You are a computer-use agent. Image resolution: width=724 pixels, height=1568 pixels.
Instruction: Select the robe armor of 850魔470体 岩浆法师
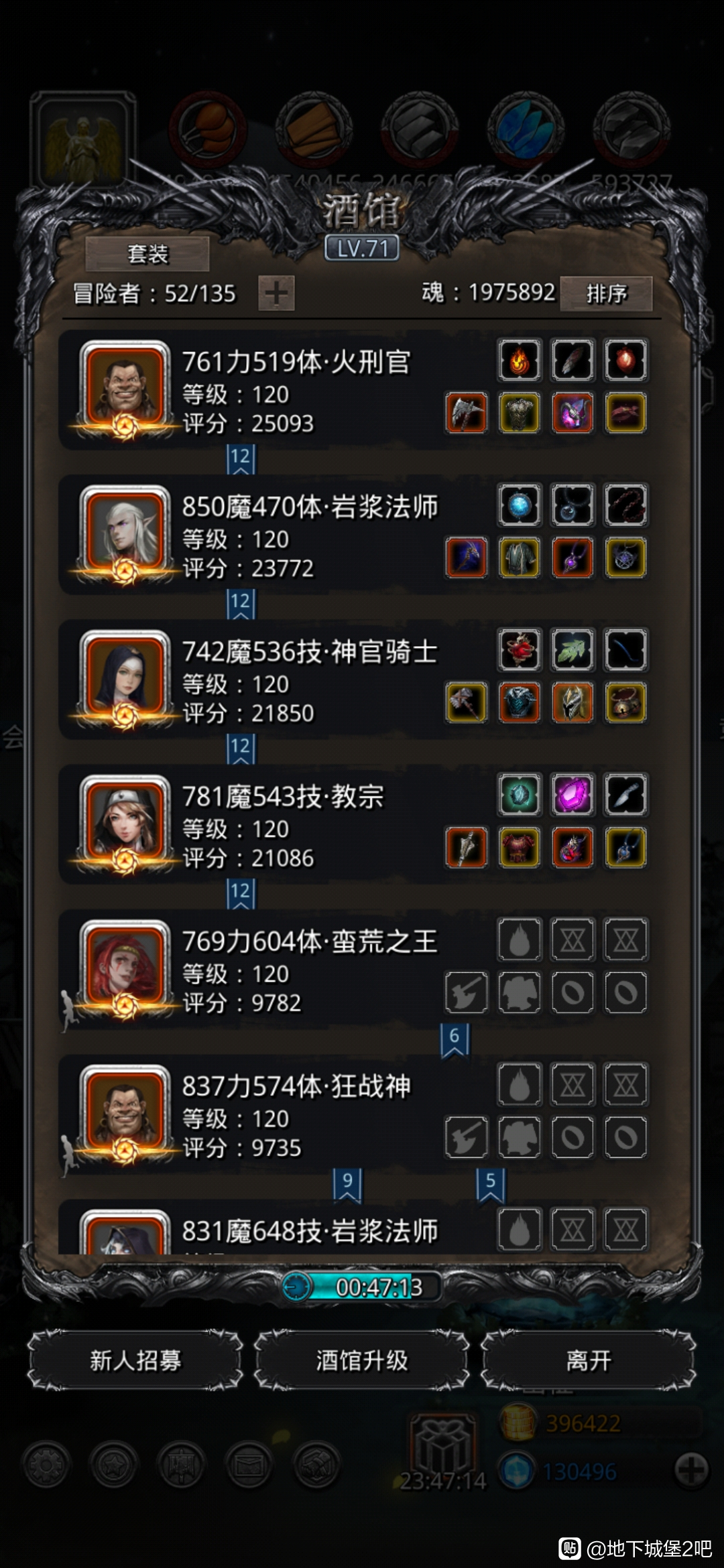point(520,558)
